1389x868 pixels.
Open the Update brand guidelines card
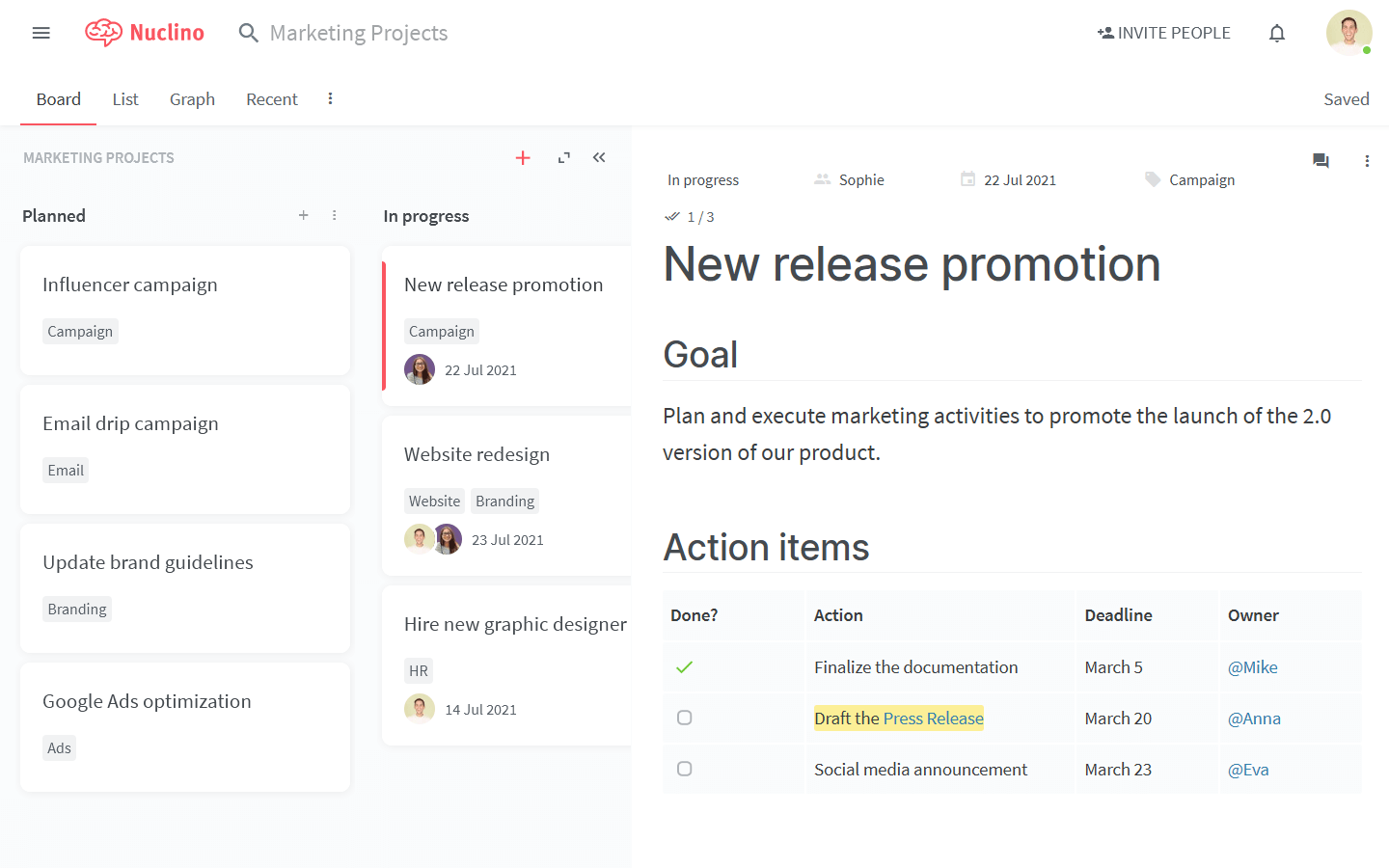pos(185,588)
